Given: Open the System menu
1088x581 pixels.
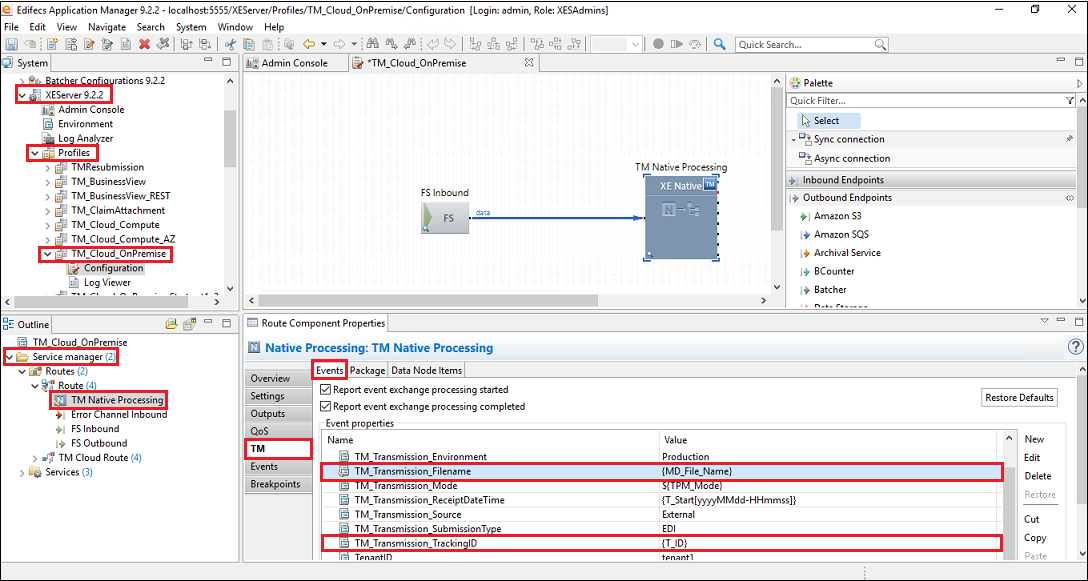Looking at the screenshot, I should (191, 27).
